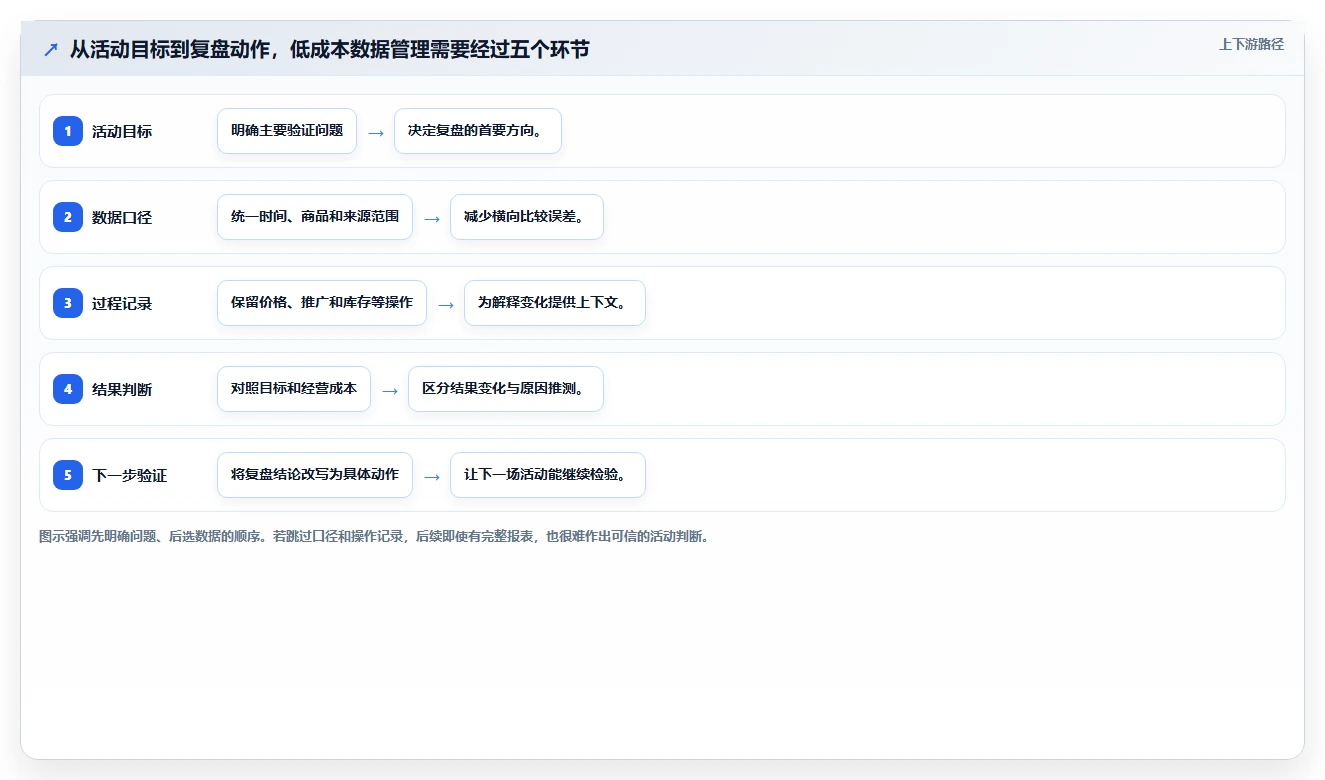
Task: Click the 保留价格、推广和库存等操作 box
Action: tap(322, 303)
